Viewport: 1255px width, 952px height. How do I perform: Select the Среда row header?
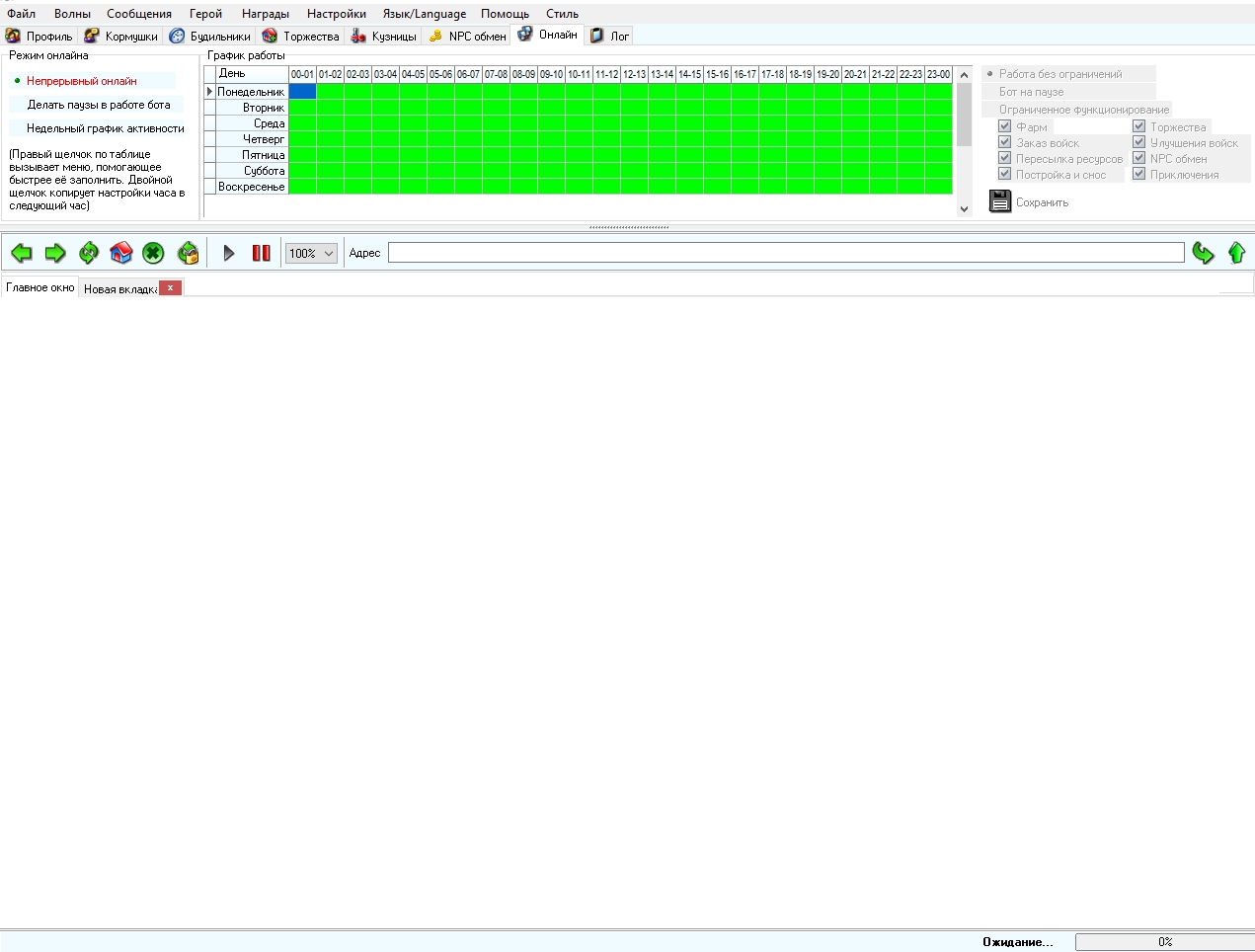coord(251,123)
